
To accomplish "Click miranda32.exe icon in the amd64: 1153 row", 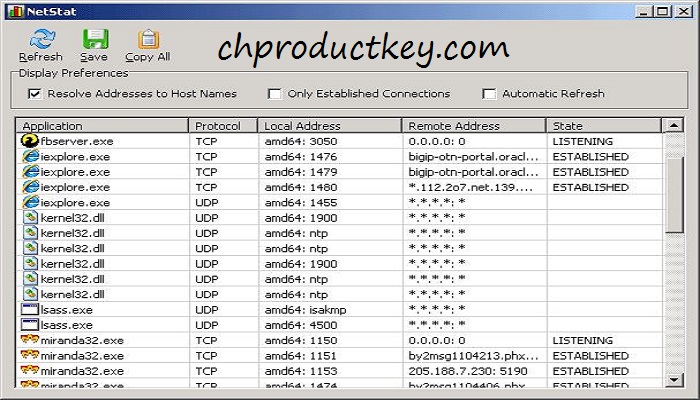I will point(30,370).
